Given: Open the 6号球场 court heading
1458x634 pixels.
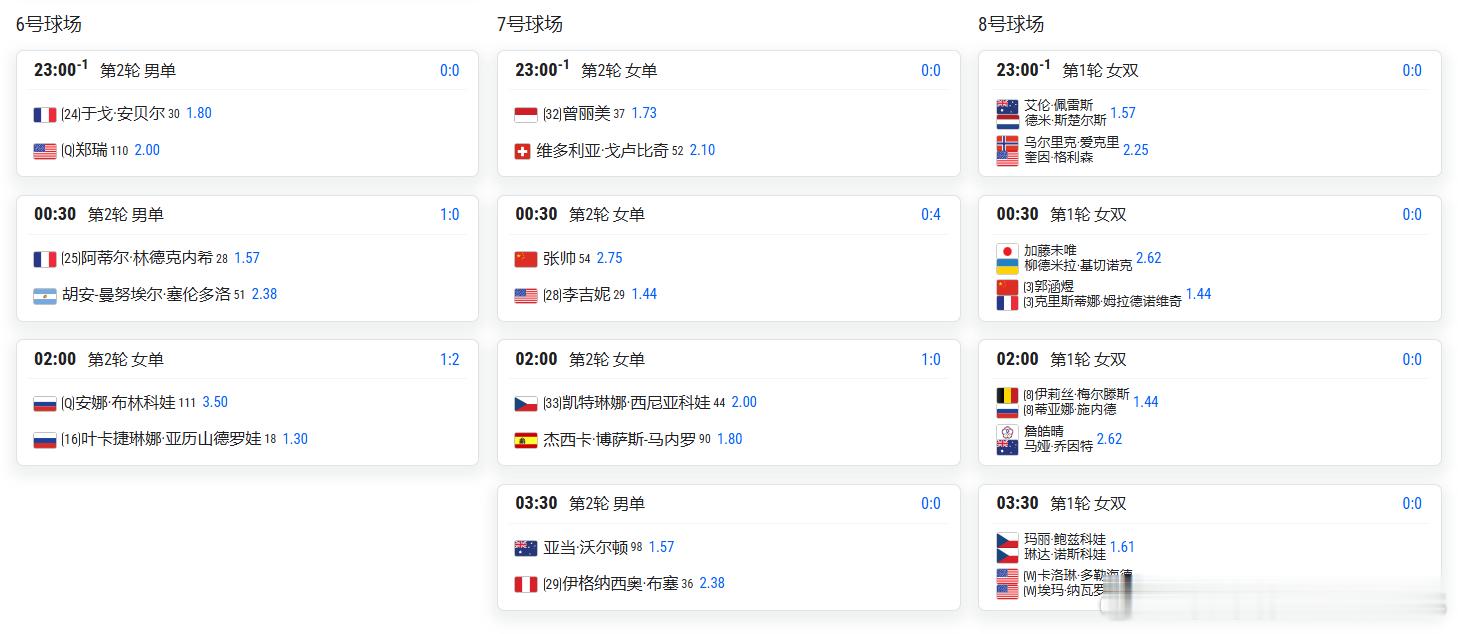Looking at the screenshot, I should 49,24.
